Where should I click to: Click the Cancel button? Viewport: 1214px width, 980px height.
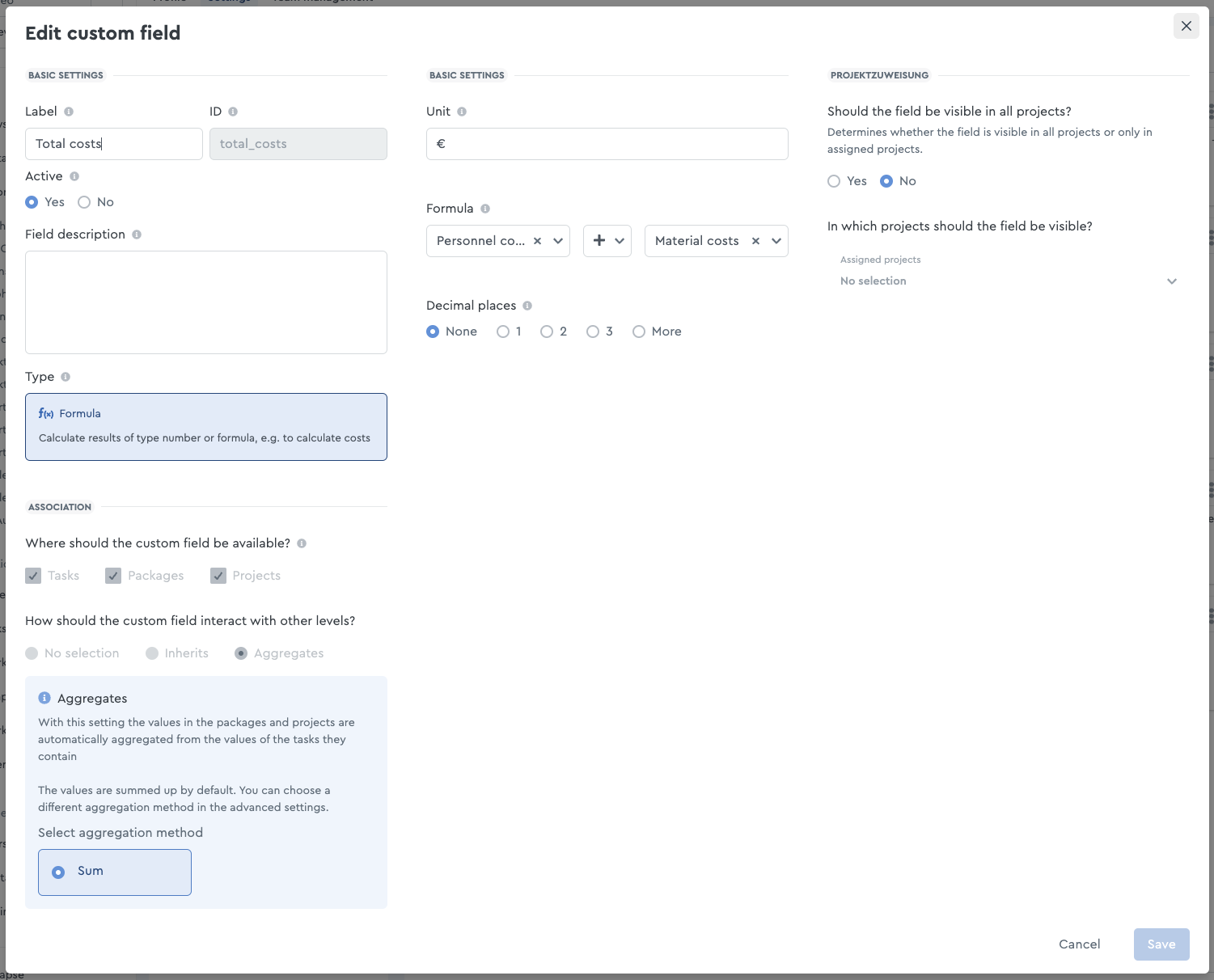click(x=1080, y=944)
